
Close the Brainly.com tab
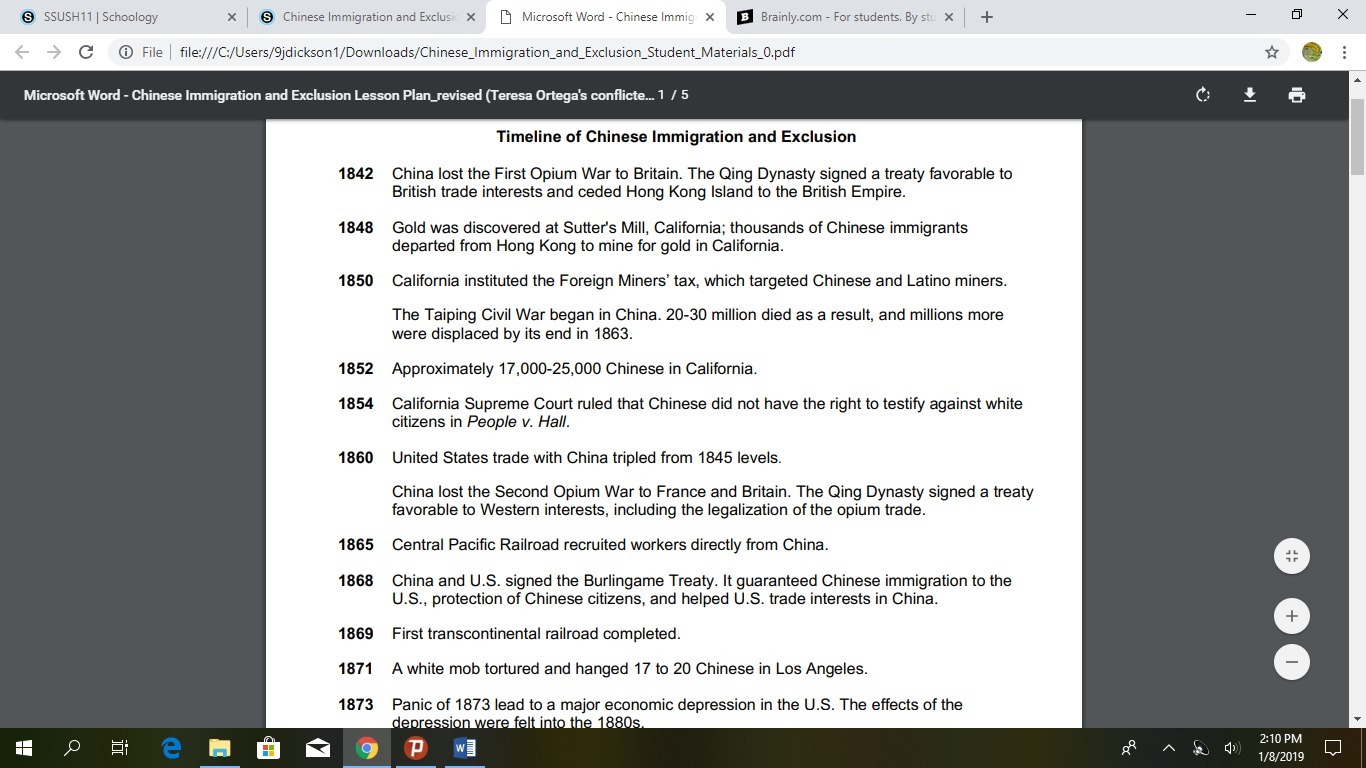point(949,17)
